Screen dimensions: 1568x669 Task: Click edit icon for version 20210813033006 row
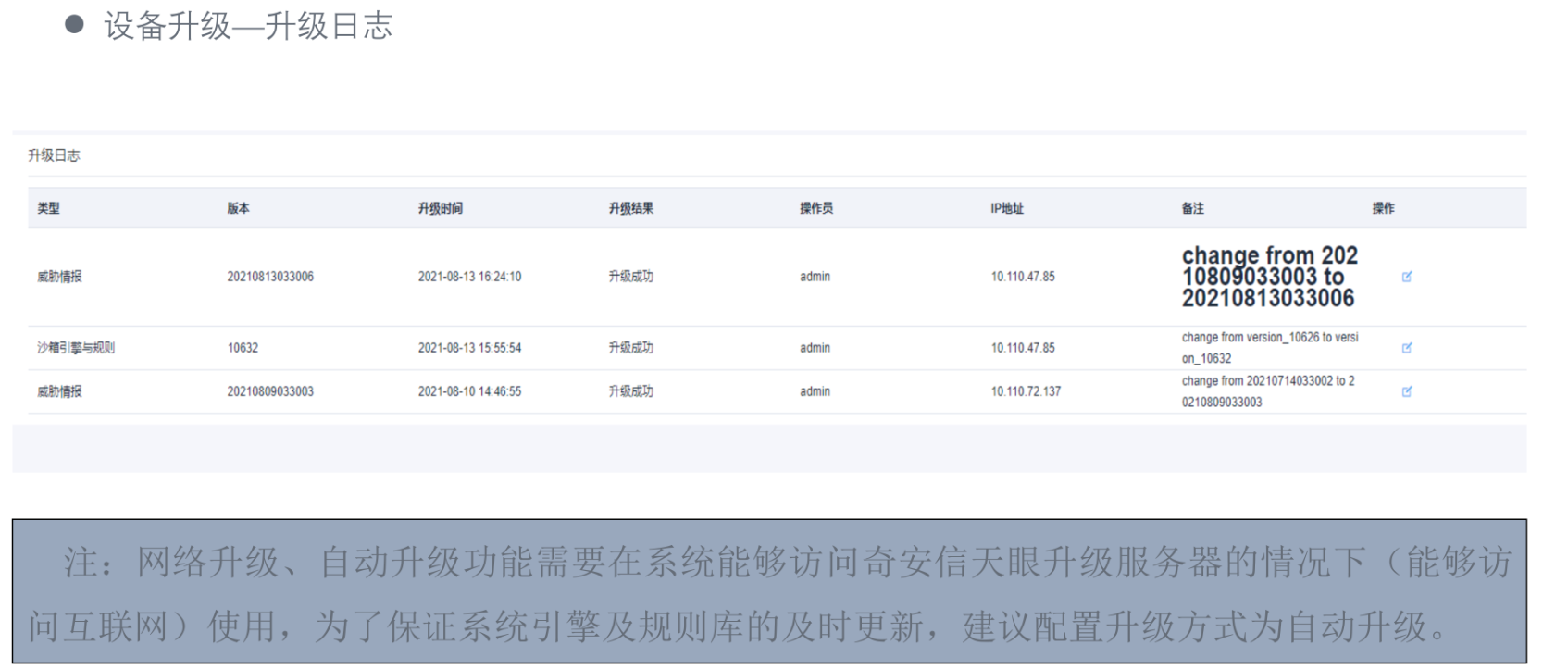coord(1406,277)
